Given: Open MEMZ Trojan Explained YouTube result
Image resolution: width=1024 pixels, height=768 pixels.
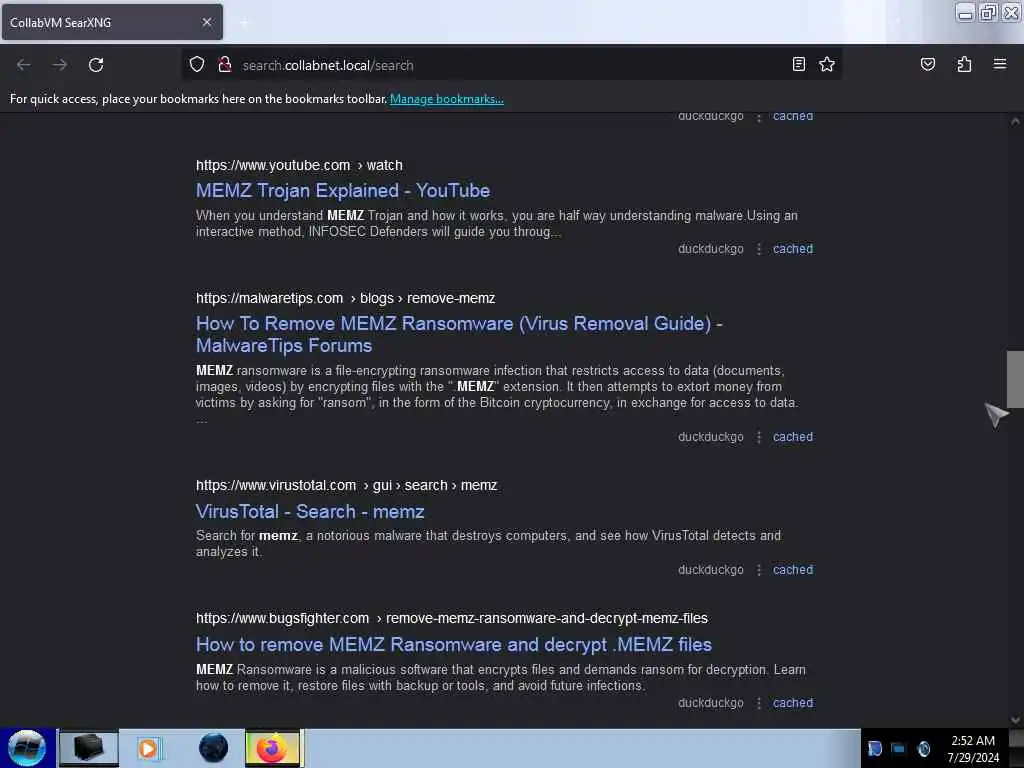Looking at the screenshot, I should pyautogui.click(x=343, y=191).
